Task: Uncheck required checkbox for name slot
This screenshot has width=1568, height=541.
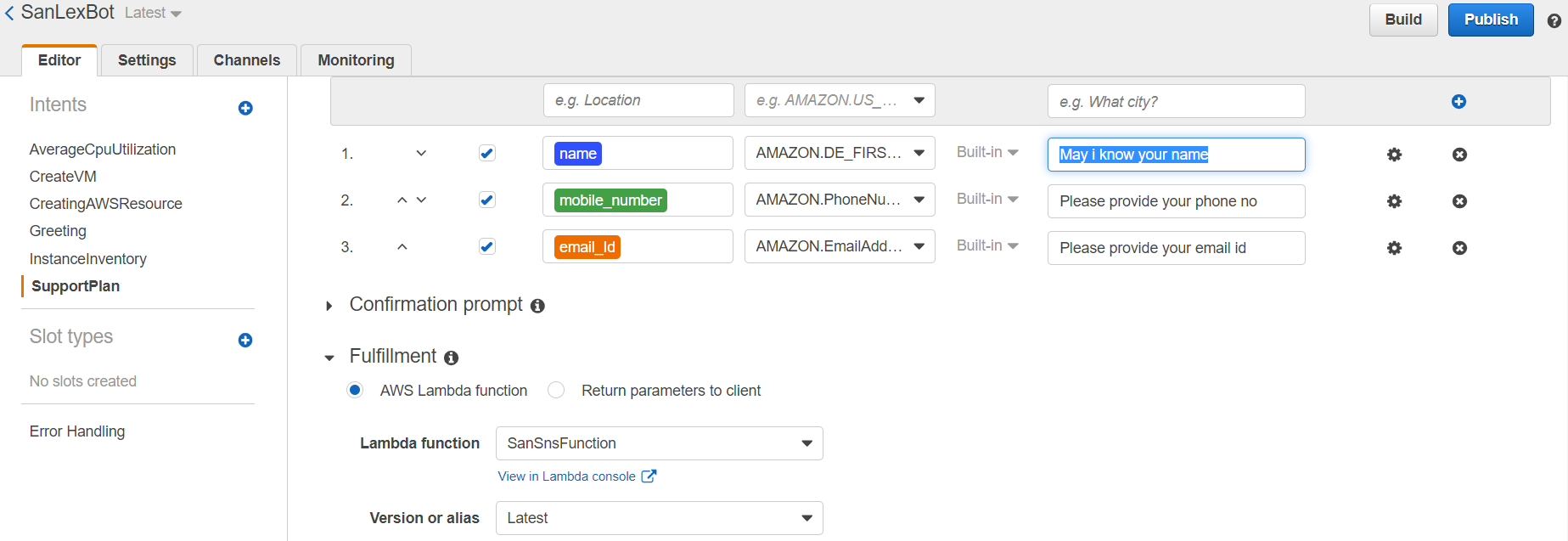Action: (x=486, y=153)
